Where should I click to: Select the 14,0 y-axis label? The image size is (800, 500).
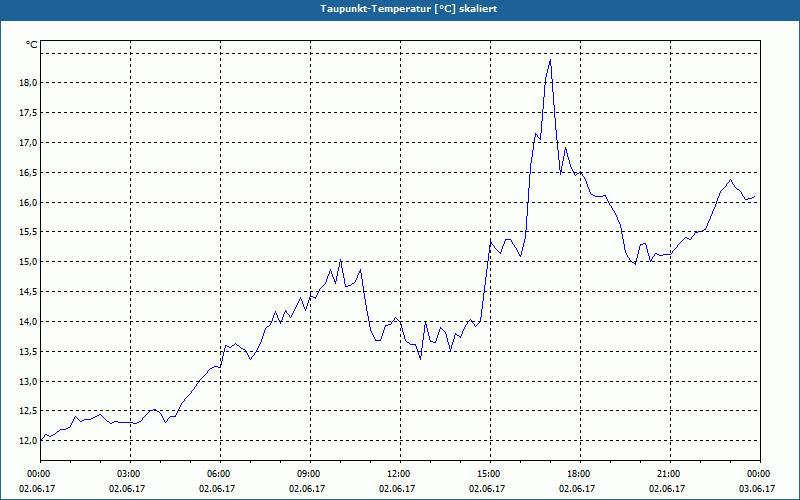point(29,321)
